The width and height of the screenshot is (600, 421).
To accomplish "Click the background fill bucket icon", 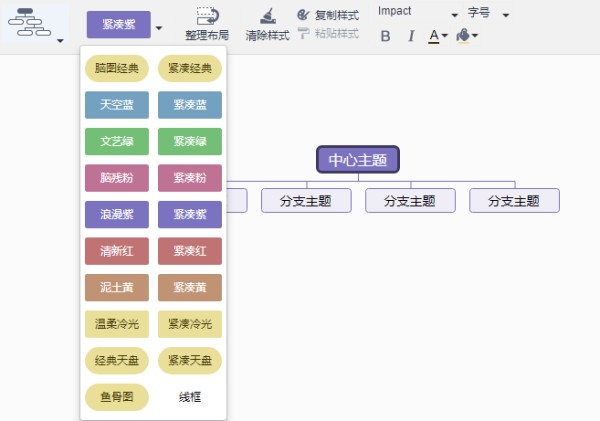I will coord(463,36).
